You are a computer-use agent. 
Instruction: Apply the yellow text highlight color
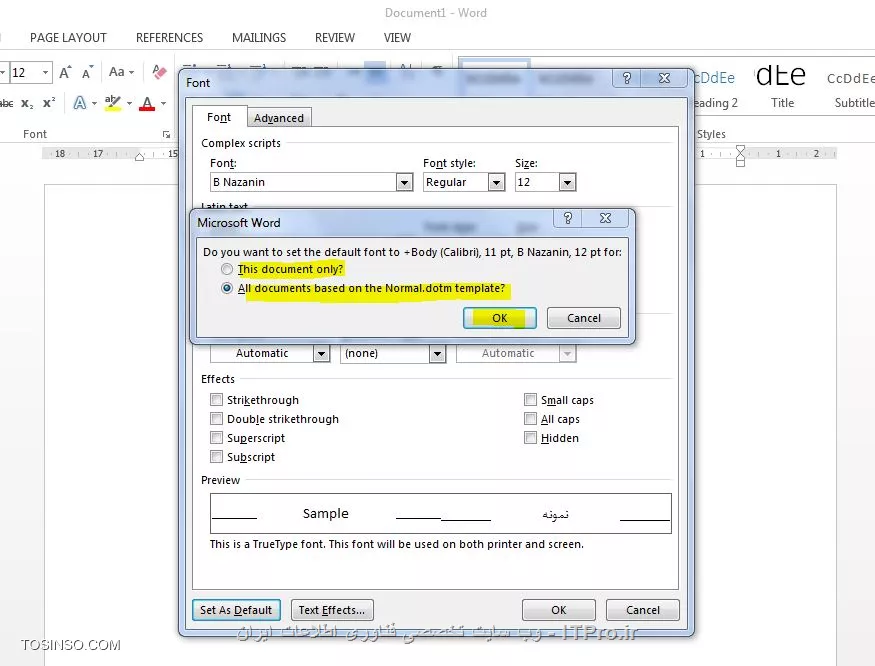click(113, 103)
